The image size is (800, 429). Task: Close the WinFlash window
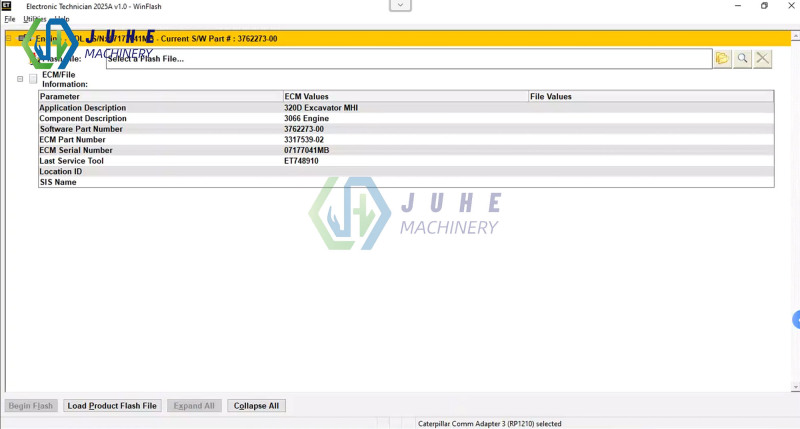click(x=791, y=6)
